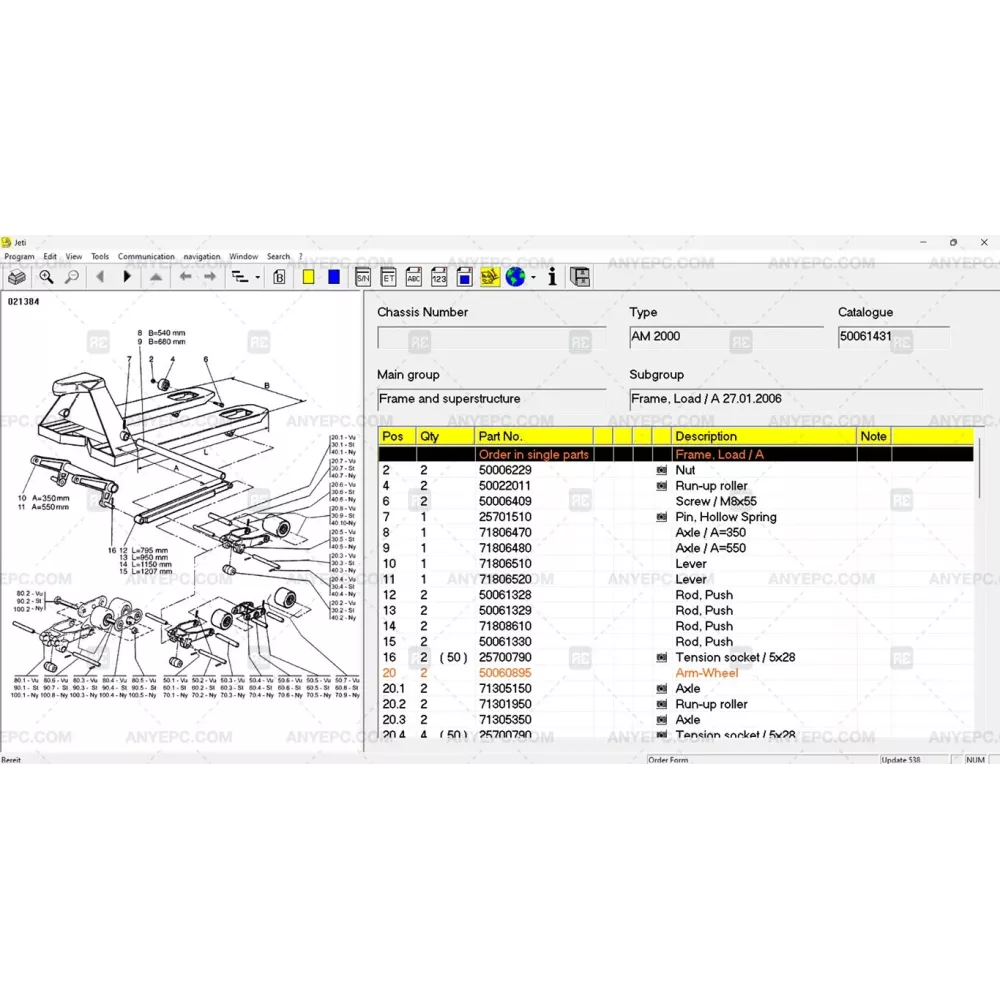Open the information 'i' icon

click(552, 277)
